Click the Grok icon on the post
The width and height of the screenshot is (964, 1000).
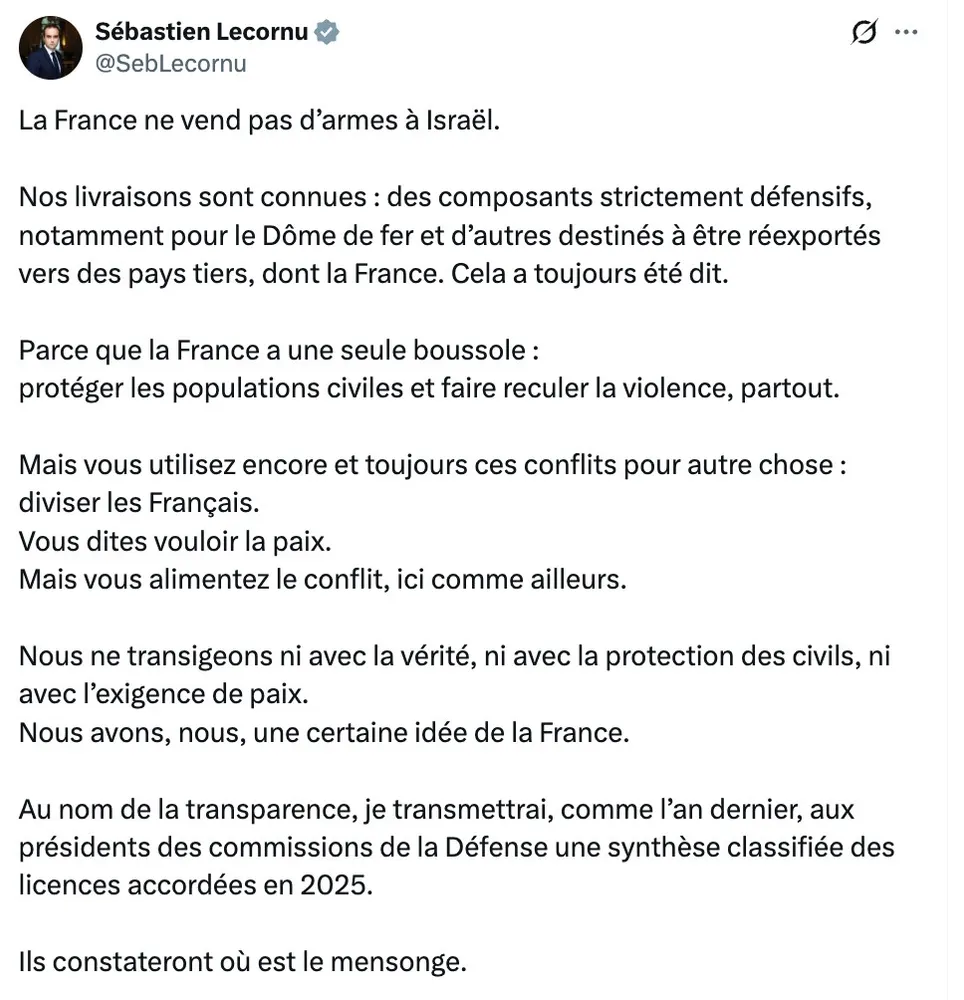862,33
